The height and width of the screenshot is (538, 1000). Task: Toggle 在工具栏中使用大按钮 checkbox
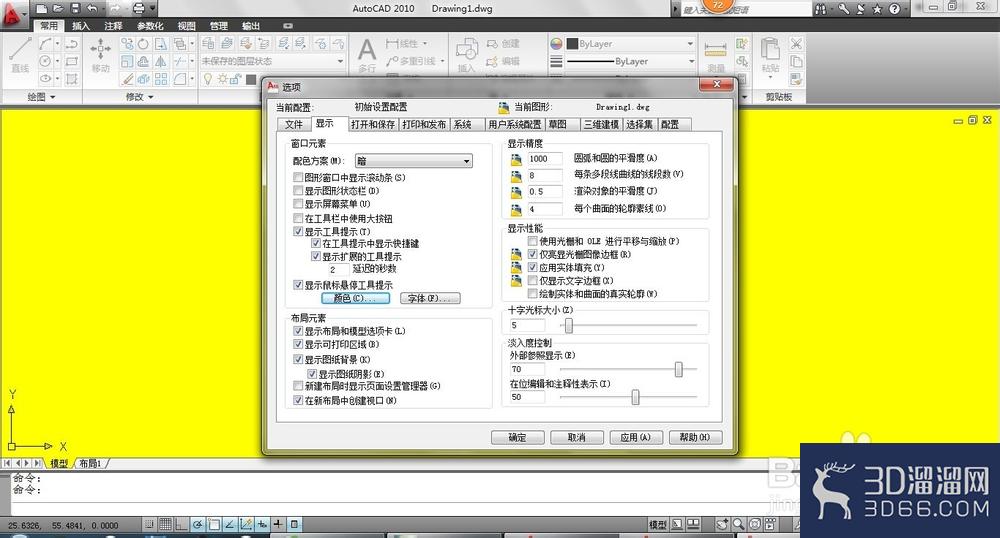point(298,218)
